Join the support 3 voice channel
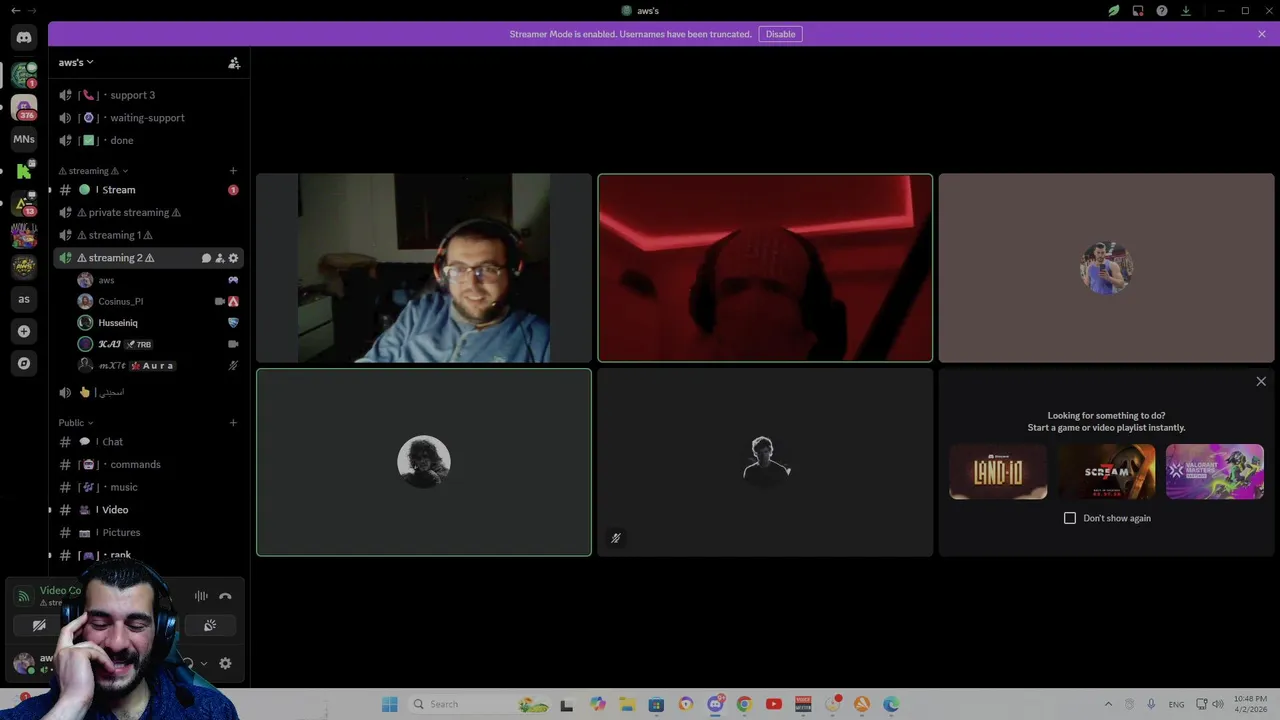 148,95
